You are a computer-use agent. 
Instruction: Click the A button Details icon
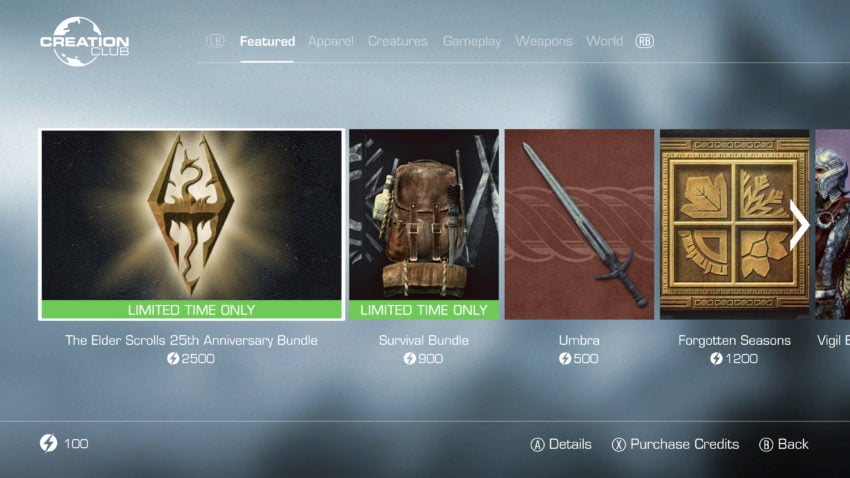[537, 445]
